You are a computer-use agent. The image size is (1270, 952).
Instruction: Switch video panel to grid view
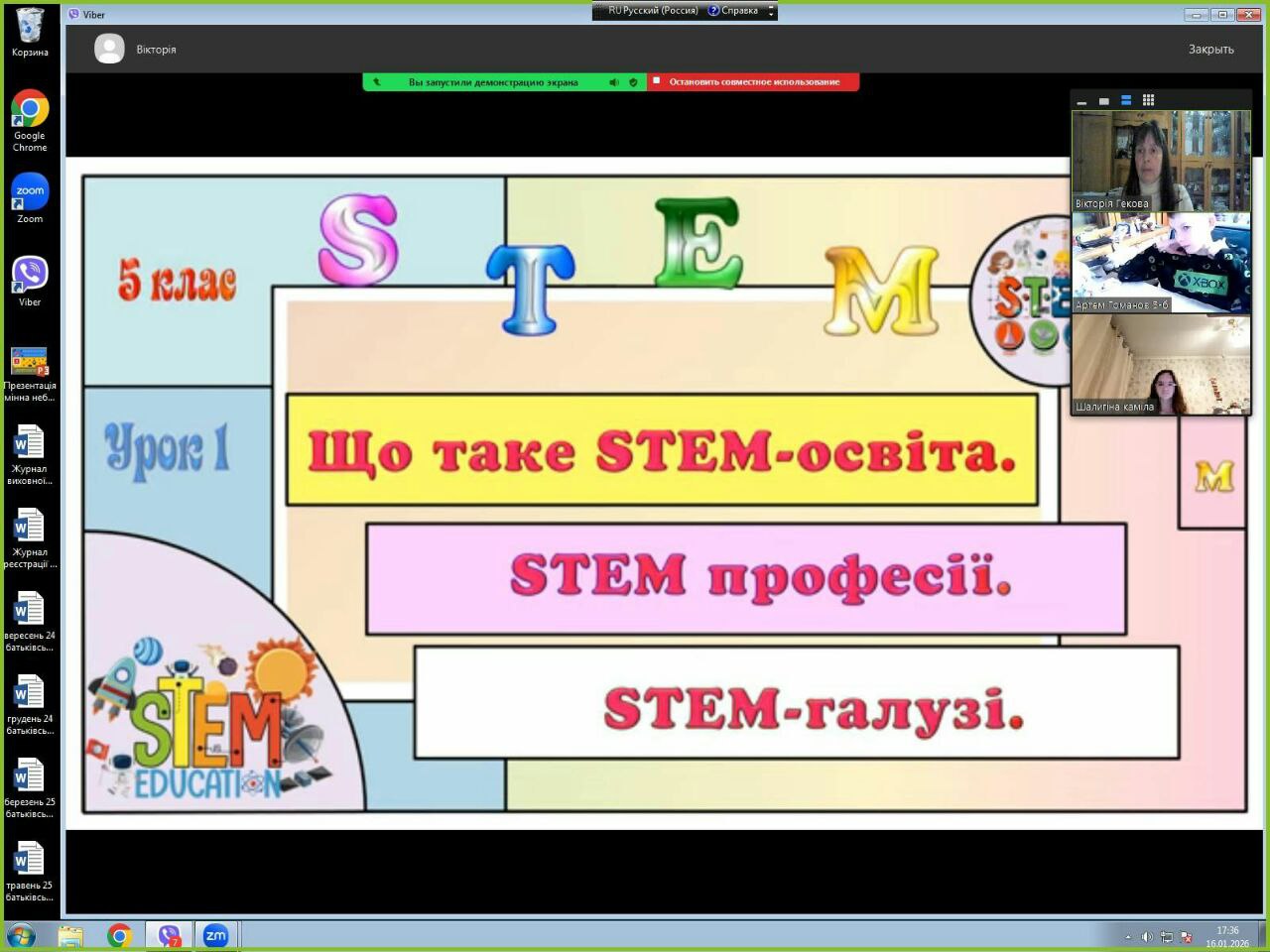[1148, 100]
